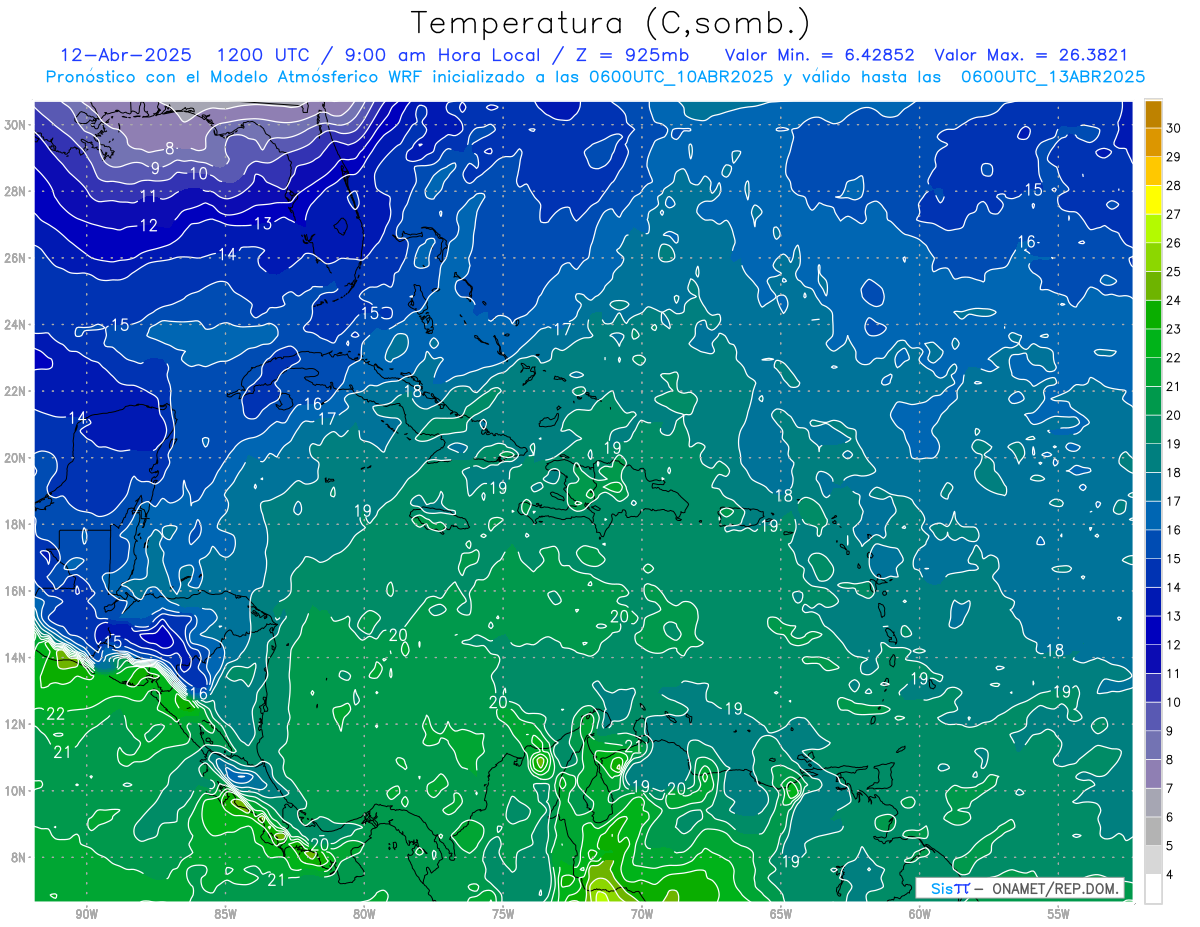Viewport: 1200px width, 927px height.
Task: Click the 22N latitude axis label
Action: (17, 391)
